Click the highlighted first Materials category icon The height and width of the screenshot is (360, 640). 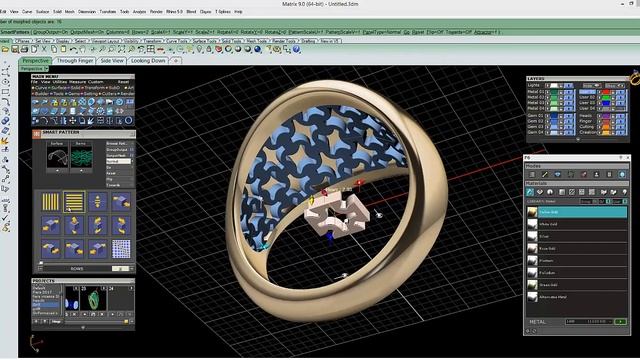click(530, 192)
